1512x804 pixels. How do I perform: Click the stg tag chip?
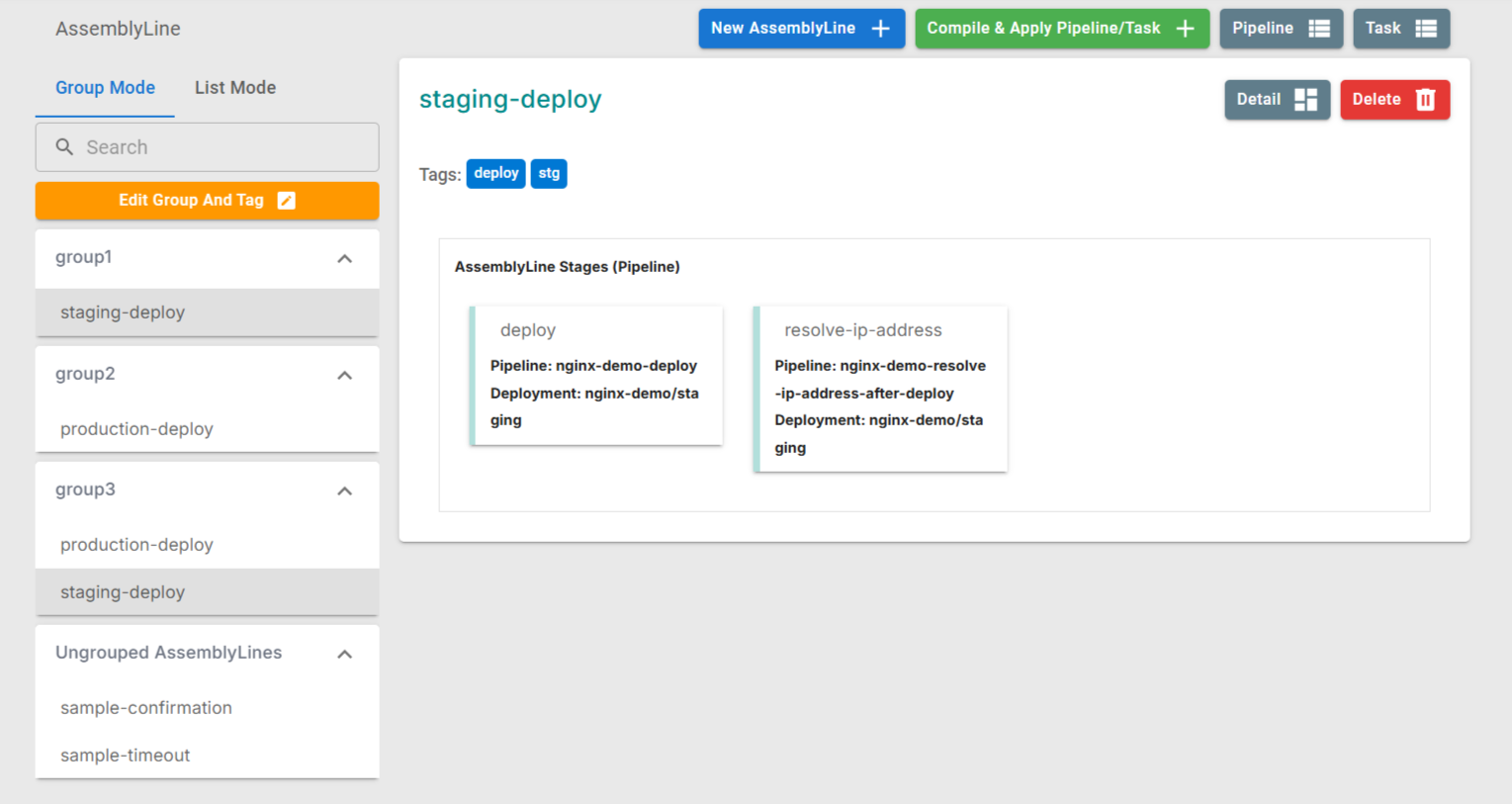point(549,174)
